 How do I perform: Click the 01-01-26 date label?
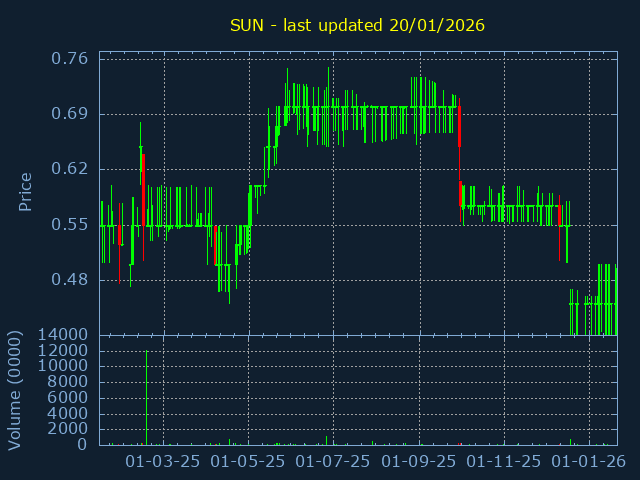coord(589,462)
